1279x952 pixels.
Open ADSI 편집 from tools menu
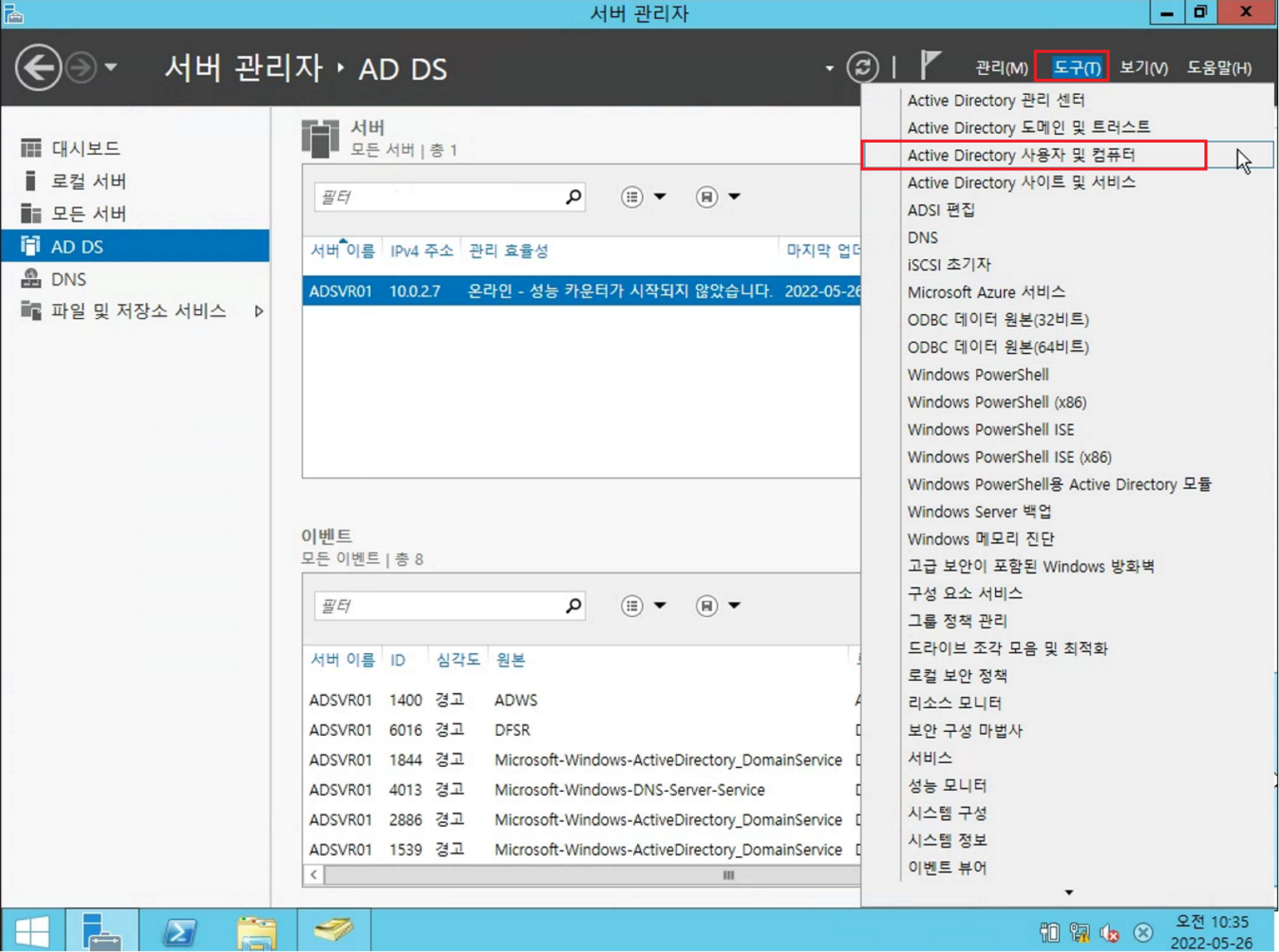[x=941, y=210]
